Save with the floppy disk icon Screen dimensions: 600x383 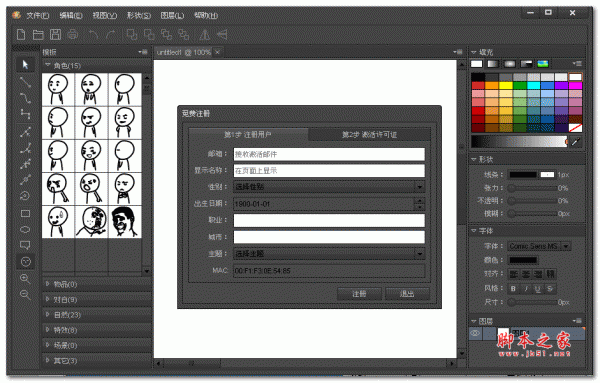pyautogui.click(x=55, y=35)
